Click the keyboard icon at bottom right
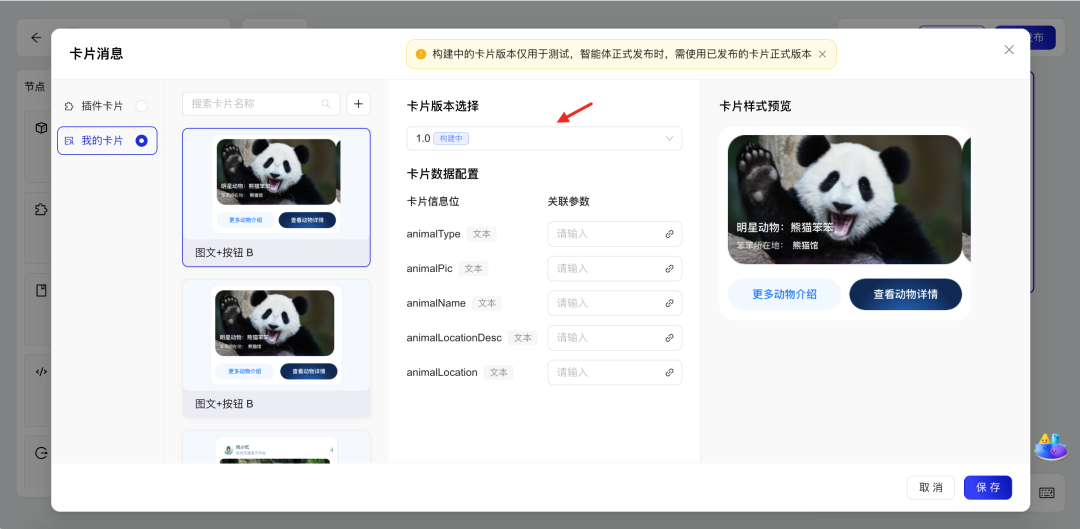This screenshot has height=529, width=1080. coord(1046,492)
